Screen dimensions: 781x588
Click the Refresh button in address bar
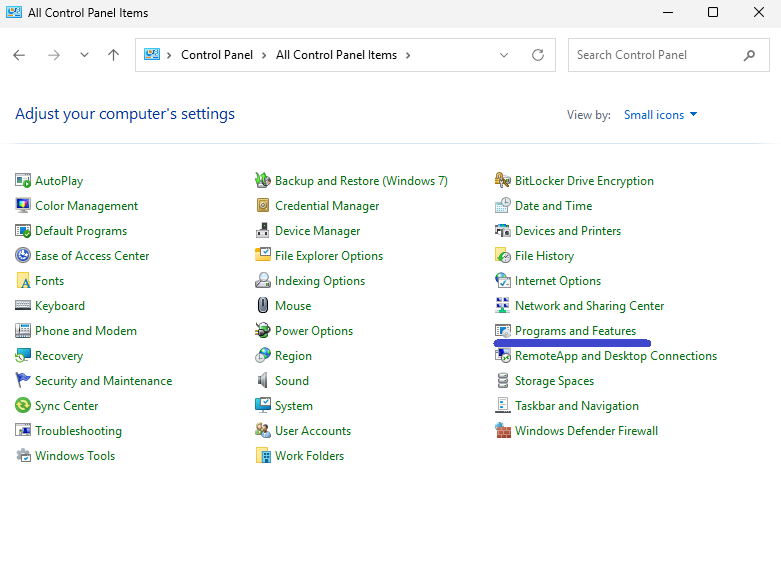[x=538, y=55]
